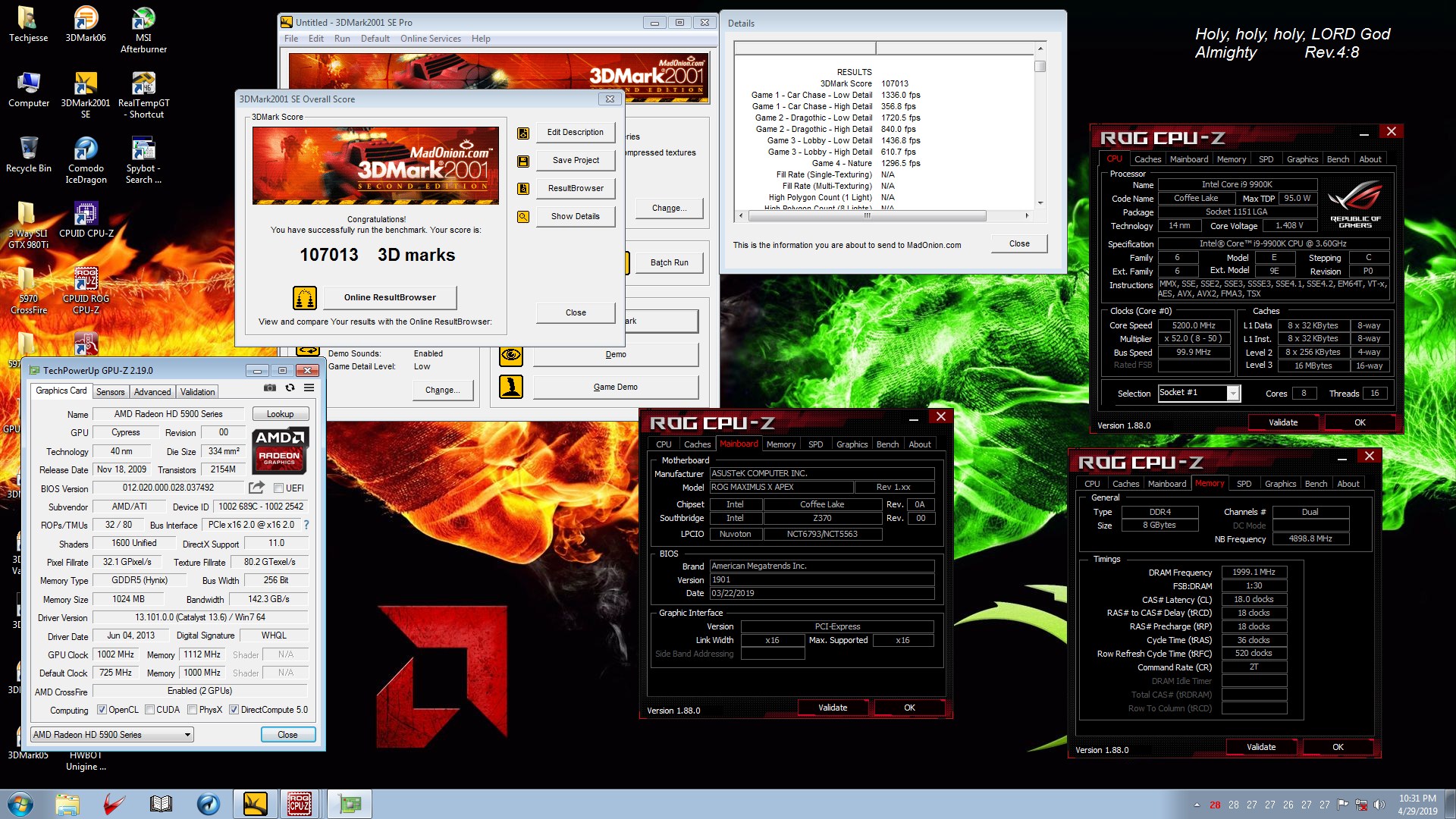Open Caches tab in top CPU-Z window

click(1147, 159)
